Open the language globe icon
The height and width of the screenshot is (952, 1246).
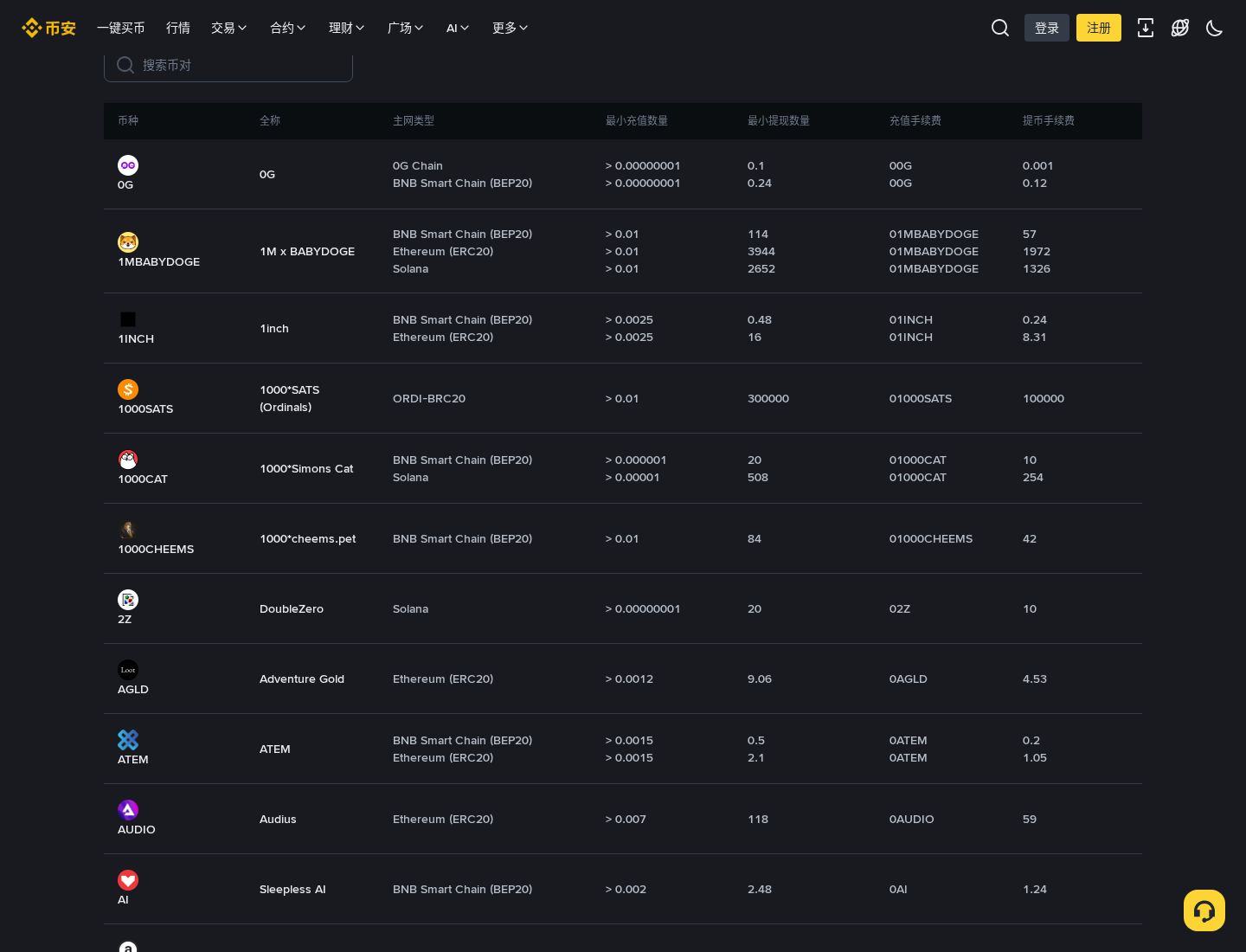(x=1180, y=28)
